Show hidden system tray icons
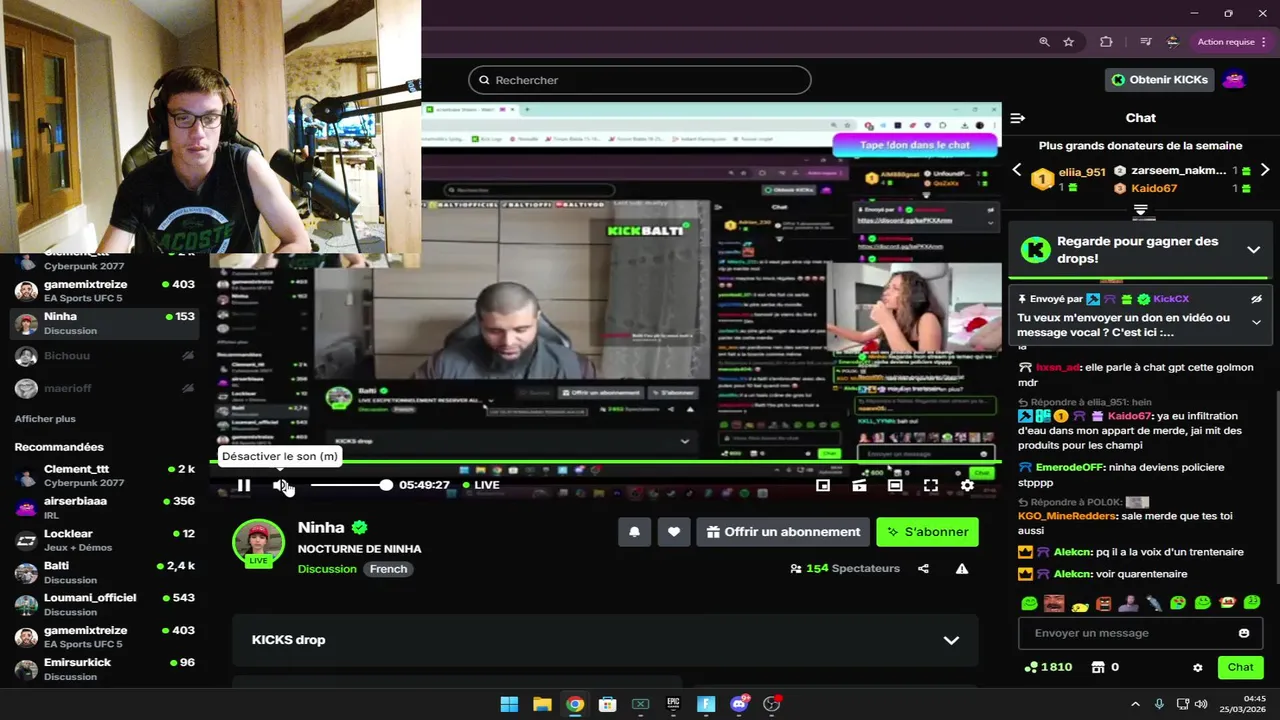 [1135, 704]
